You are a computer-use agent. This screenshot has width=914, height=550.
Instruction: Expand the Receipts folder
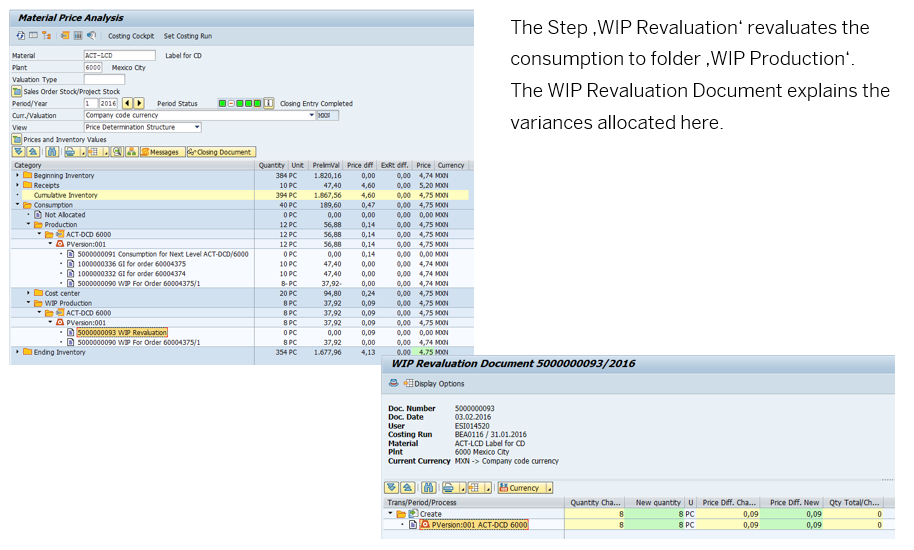coord(17,185)
